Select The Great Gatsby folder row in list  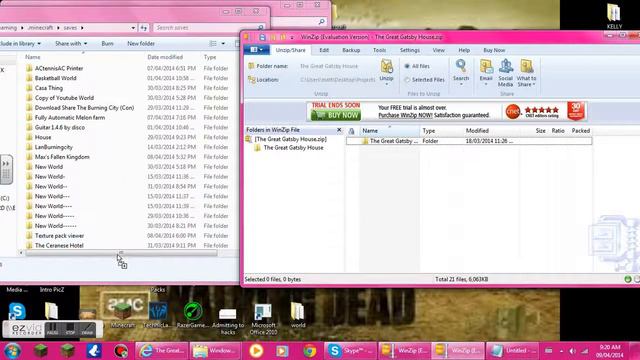tap(469, 141)
